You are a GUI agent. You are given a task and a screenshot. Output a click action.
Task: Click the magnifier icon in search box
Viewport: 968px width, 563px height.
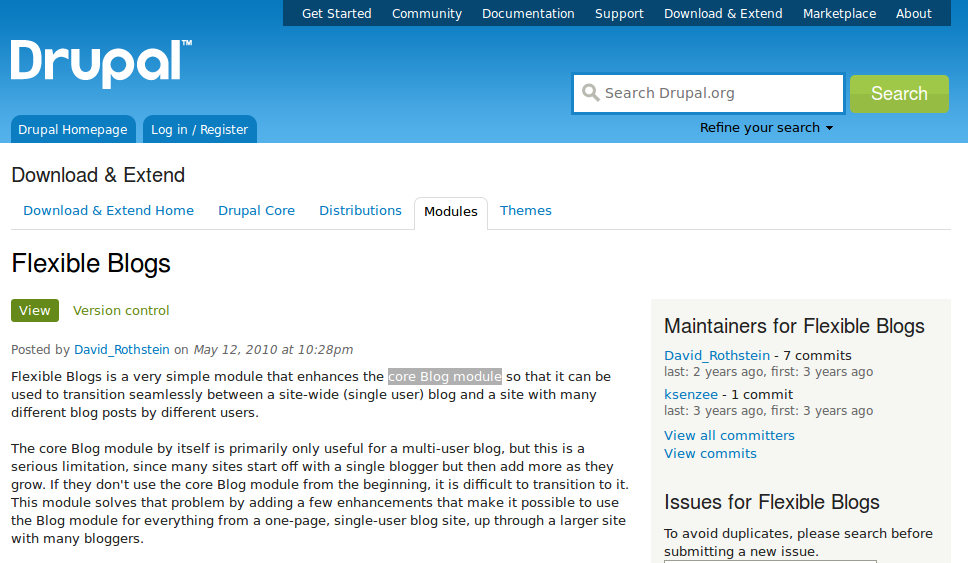coord(590,93)
